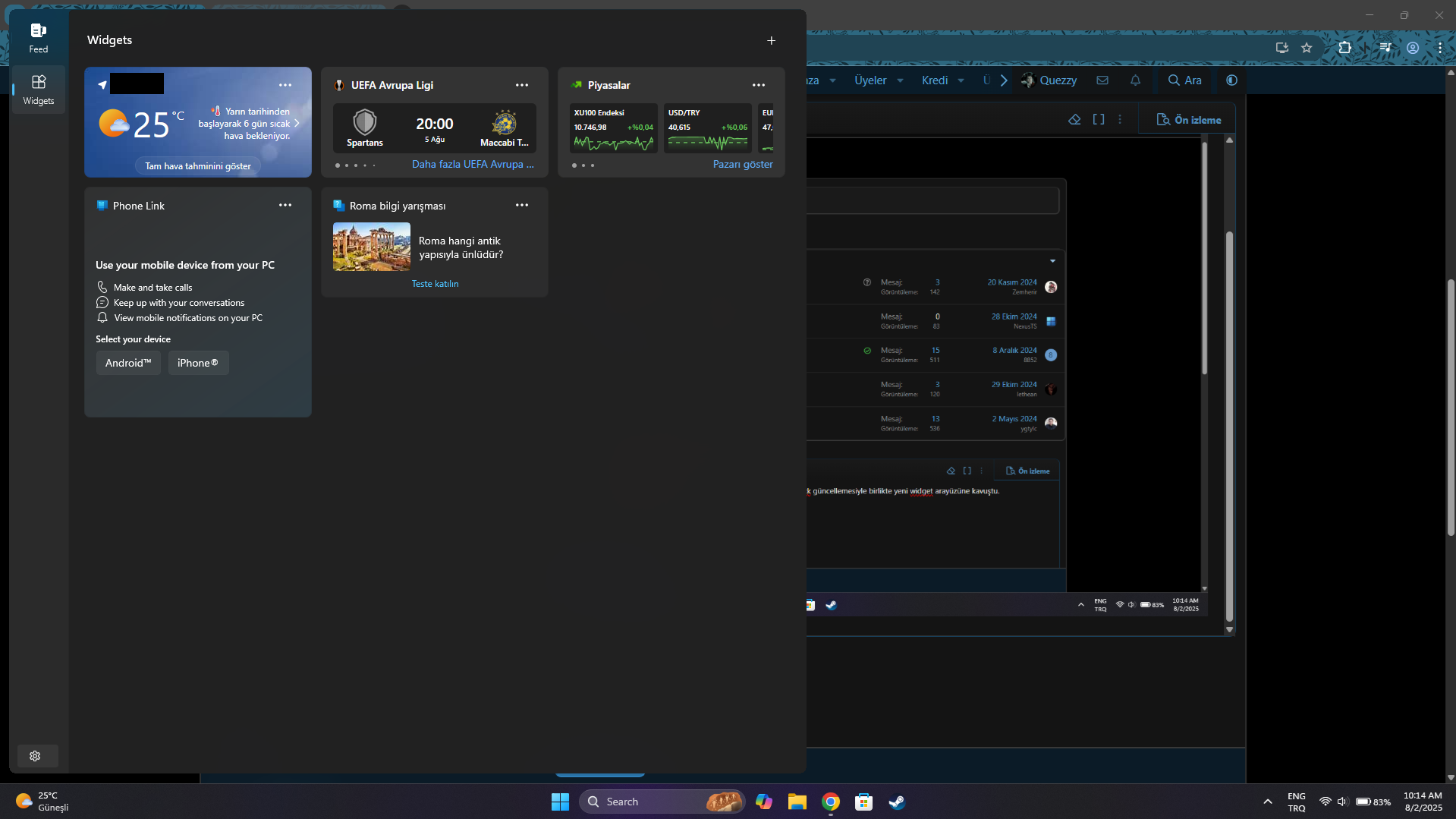Open the Quezzy user profile menu
The height and width of the screenshot is (819, 1456).
pos(1049,80)
